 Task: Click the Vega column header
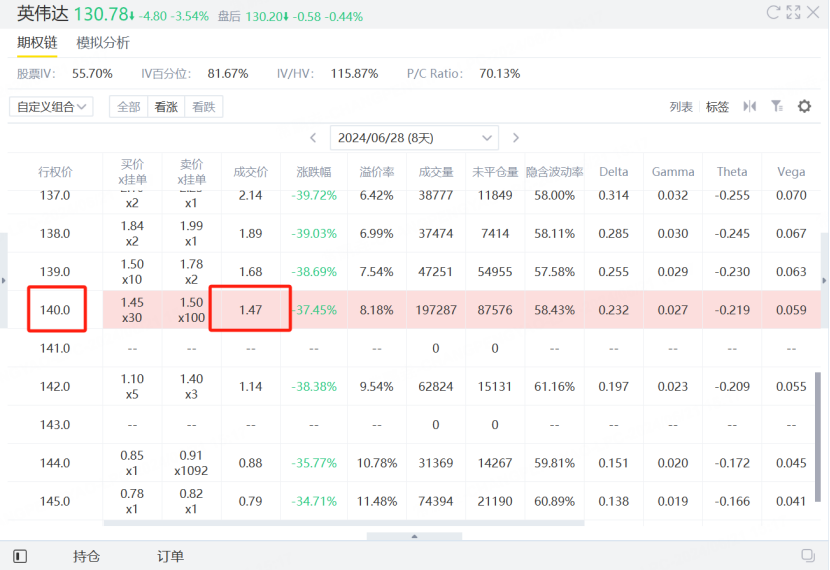point(791,172)
